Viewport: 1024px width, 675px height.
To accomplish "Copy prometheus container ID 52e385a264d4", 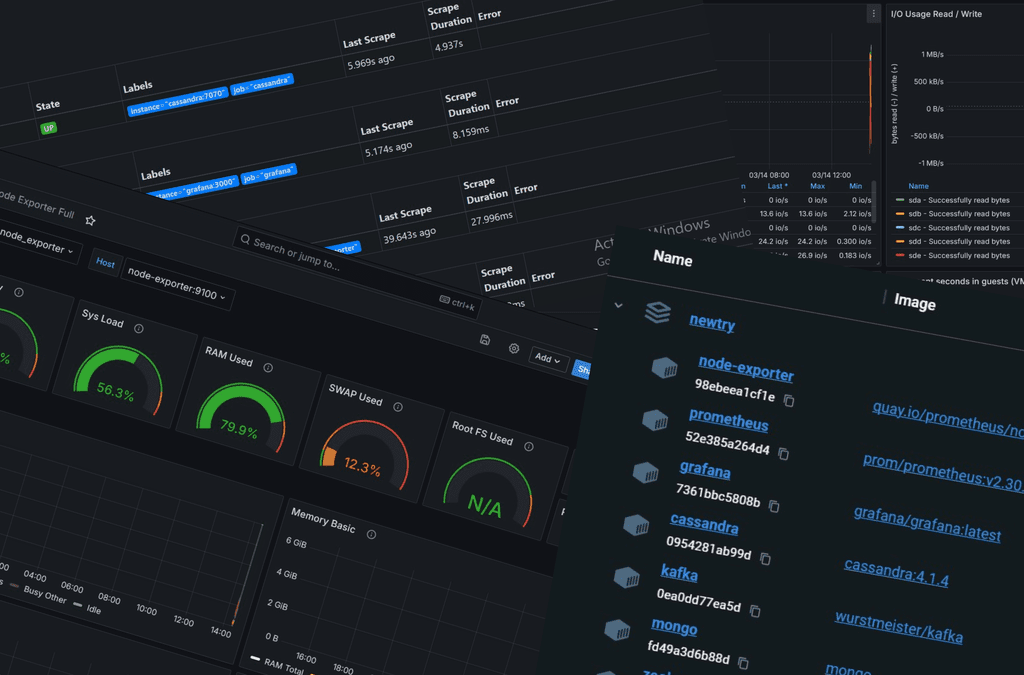I will (x=784, y=453).
